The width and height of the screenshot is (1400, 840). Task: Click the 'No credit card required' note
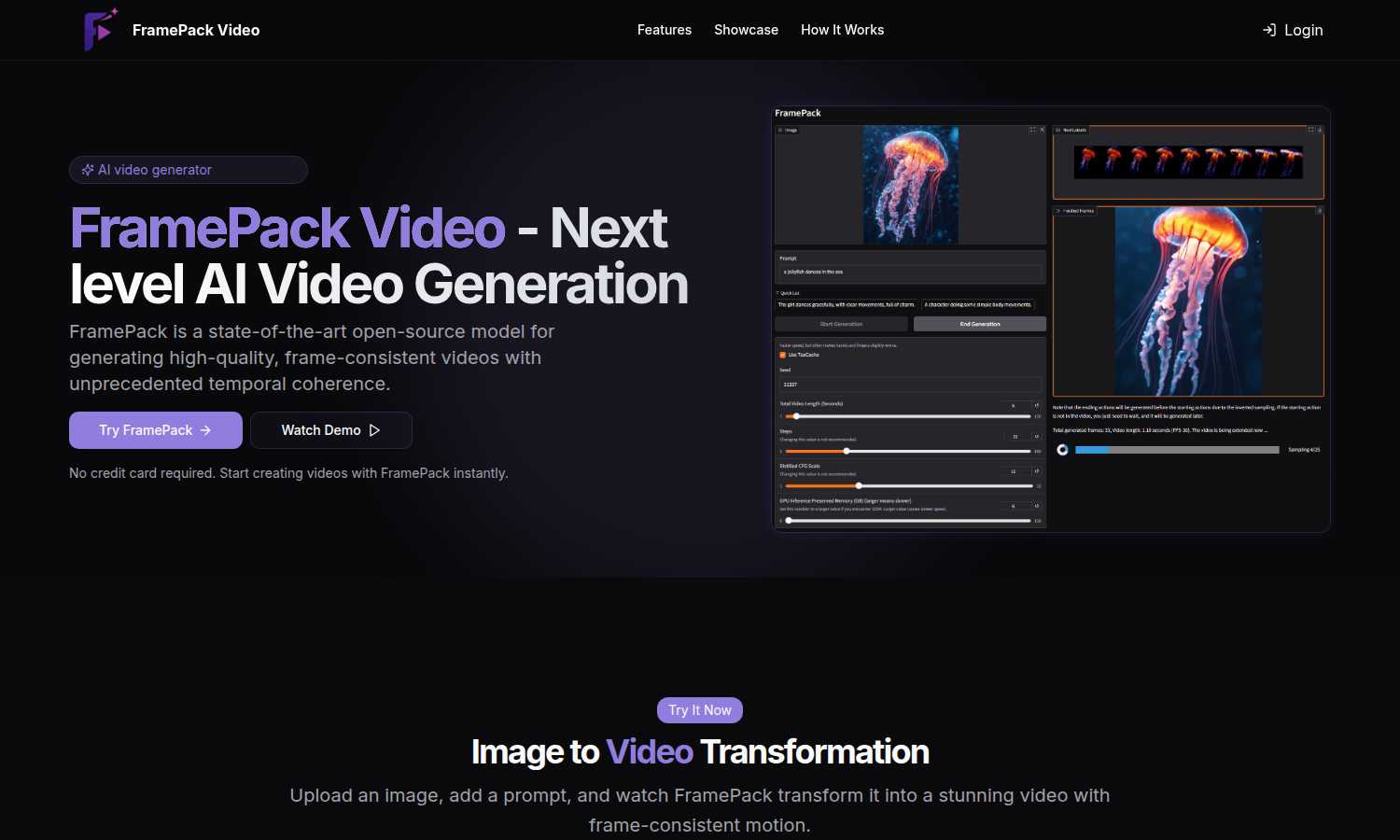288,473
